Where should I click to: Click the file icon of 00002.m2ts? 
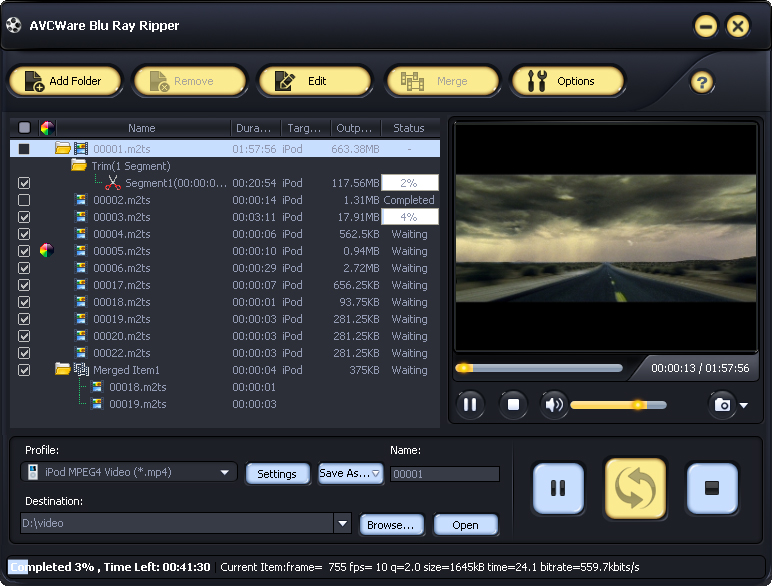(x=81, y=199)
